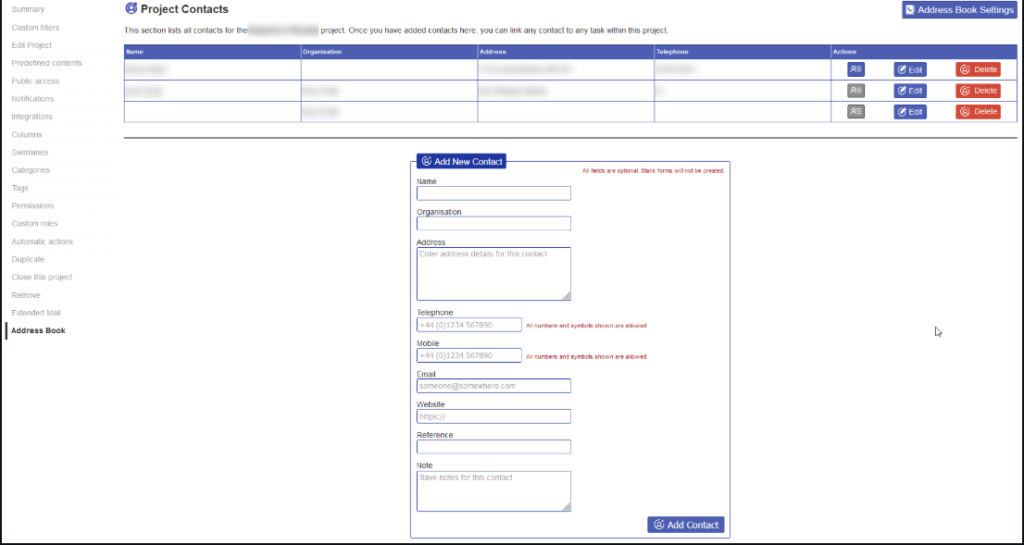Viewport: 1024px width, 545px height.
Task: Open Swimlanes in the sidebar
Action: pos(30,152)
